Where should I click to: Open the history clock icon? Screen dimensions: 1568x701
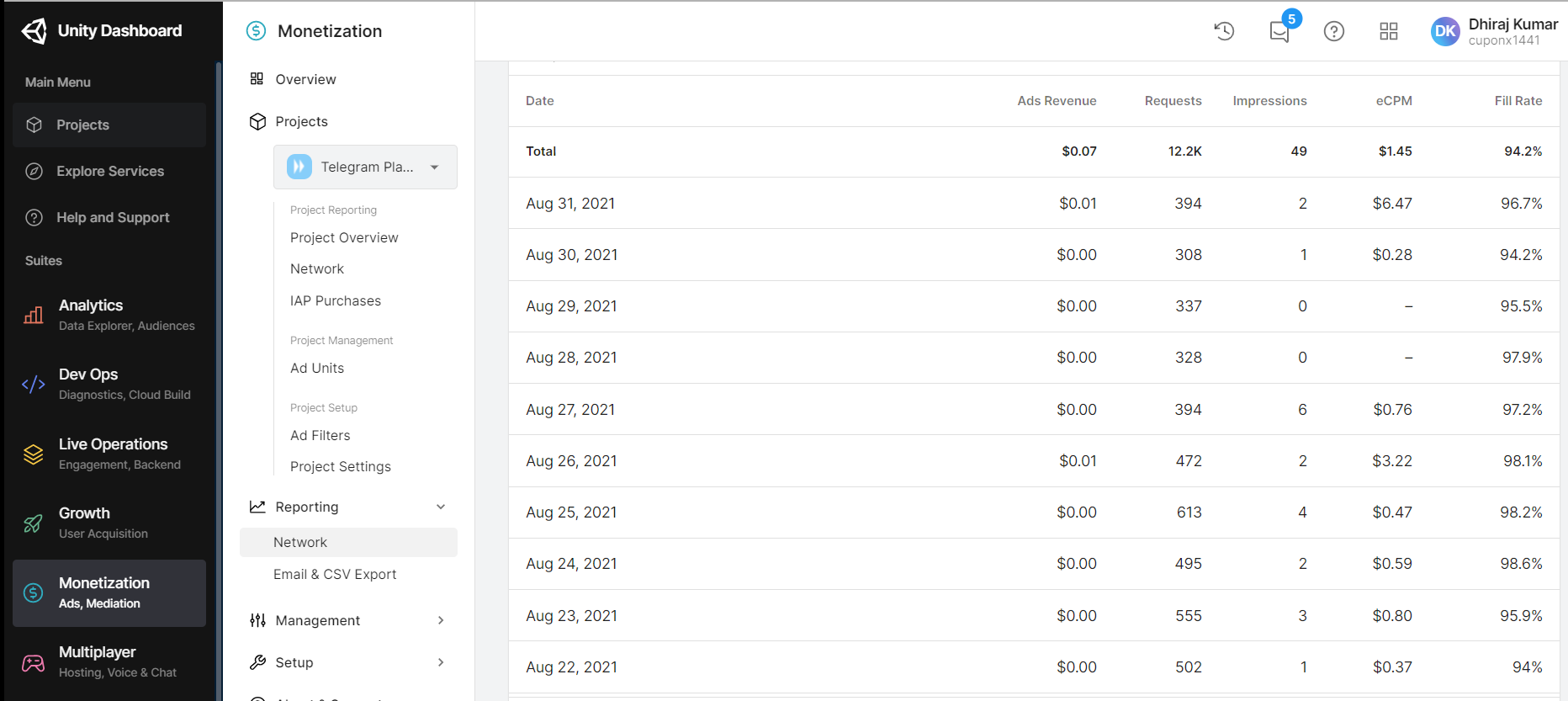click(x=1224, y=31)
